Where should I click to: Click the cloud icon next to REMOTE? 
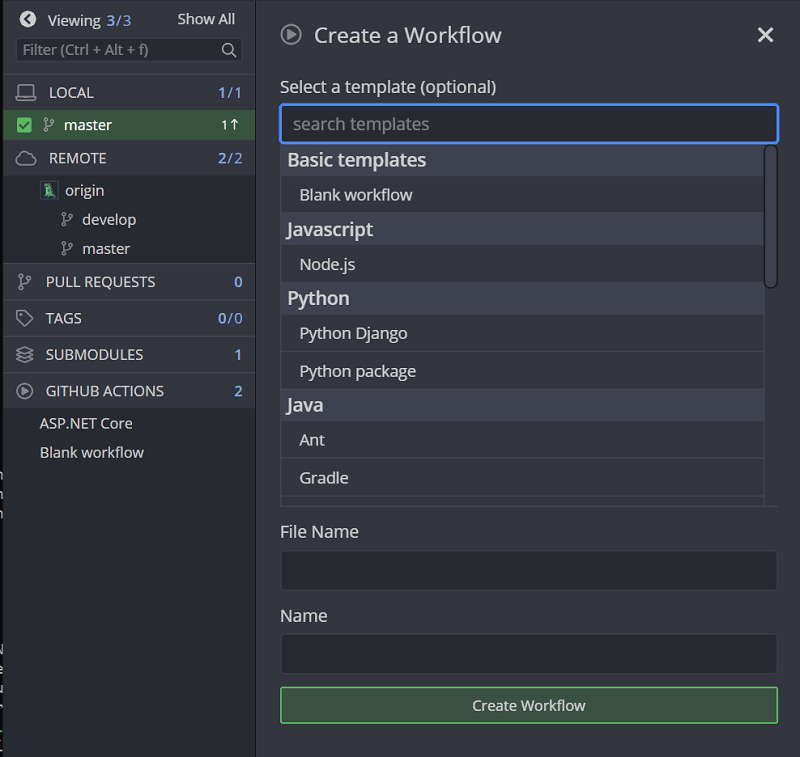point(25,159)
